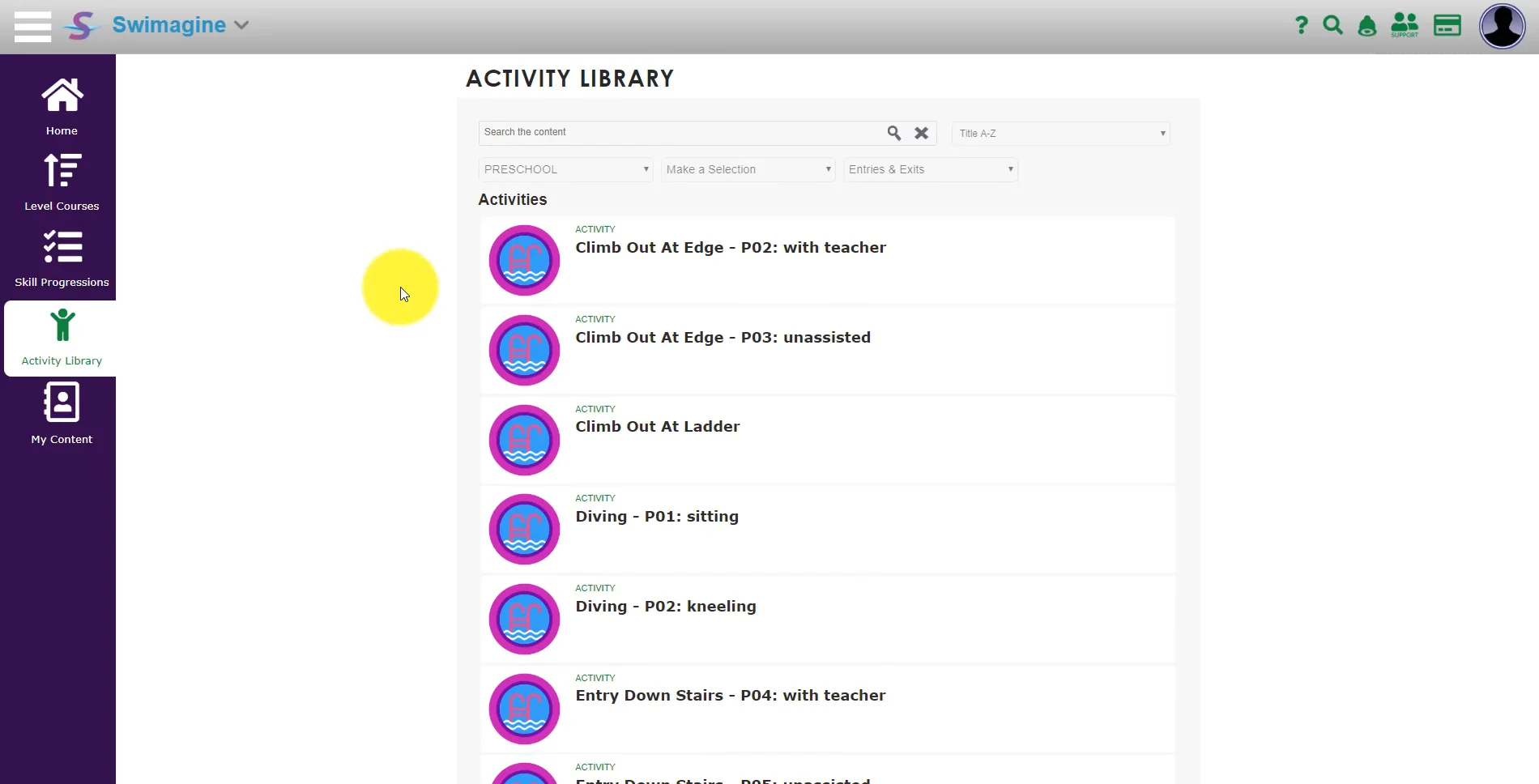The height and width of the screenshot is (784, 1539).
Task: Run content search magnifier button
Action: [894, 133]
